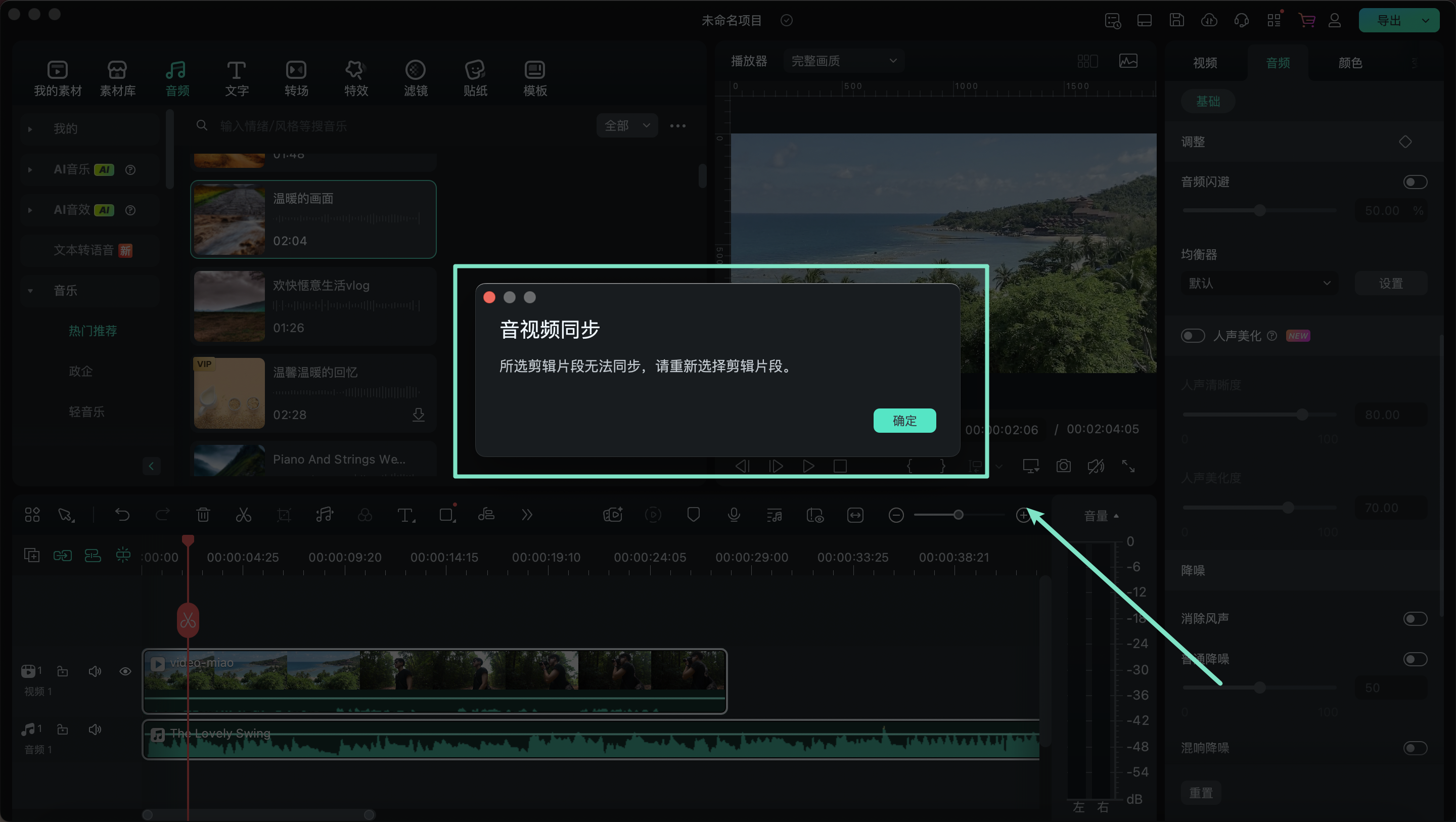Mute the 视频 1 track speaker
1456x822 pixels.
(95, 671)
